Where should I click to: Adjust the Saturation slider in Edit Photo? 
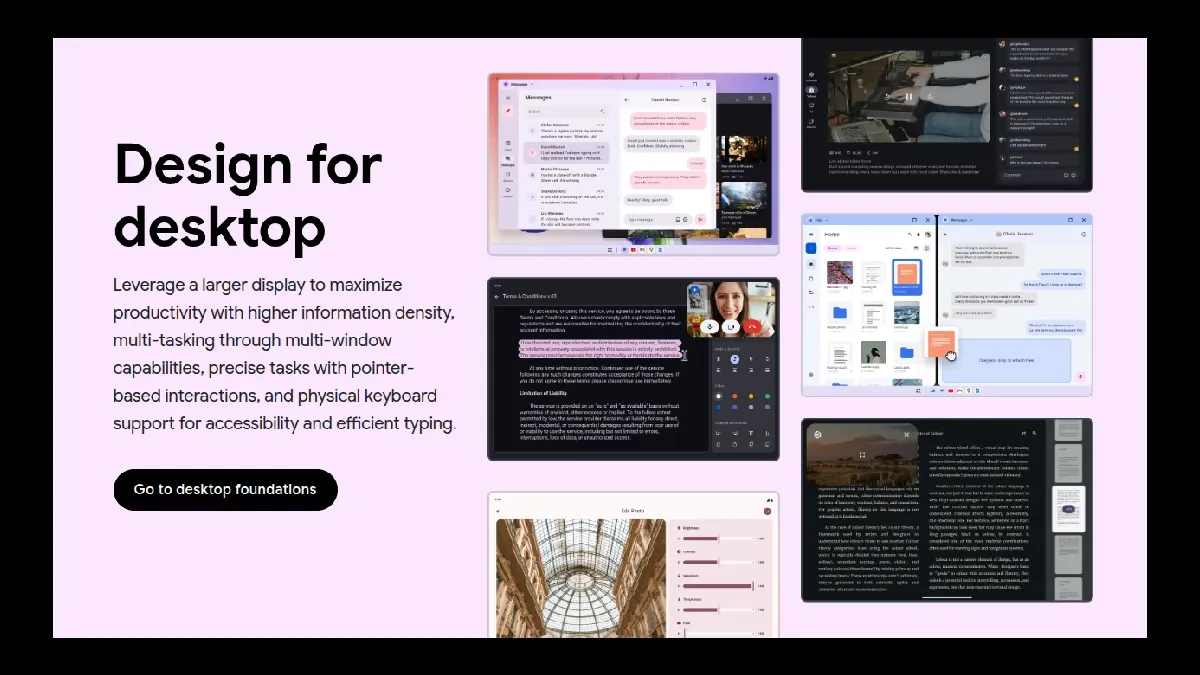point(719,586)
